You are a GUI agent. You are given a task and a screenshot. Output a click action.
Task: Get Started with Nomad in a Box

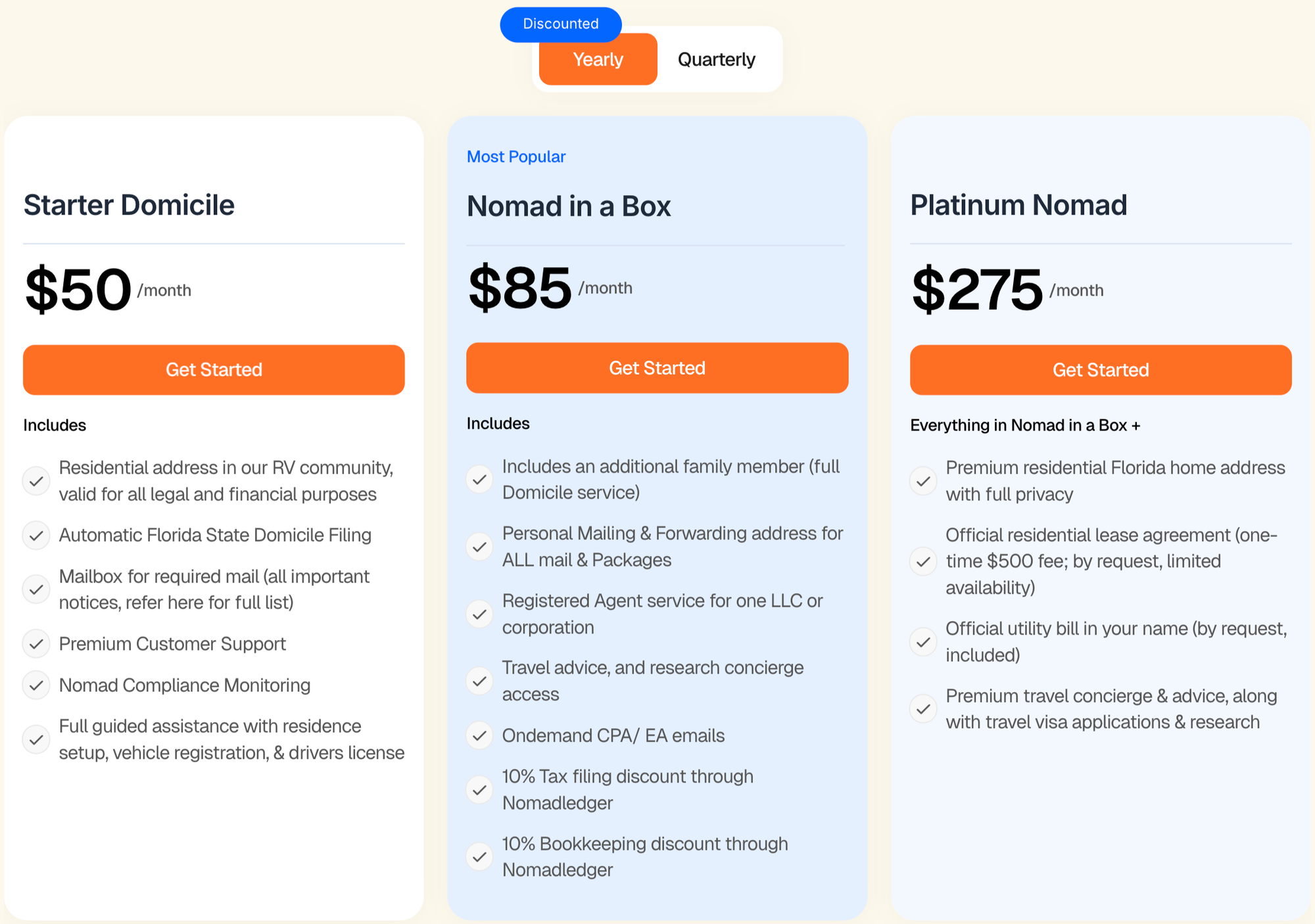coord(657,368)
